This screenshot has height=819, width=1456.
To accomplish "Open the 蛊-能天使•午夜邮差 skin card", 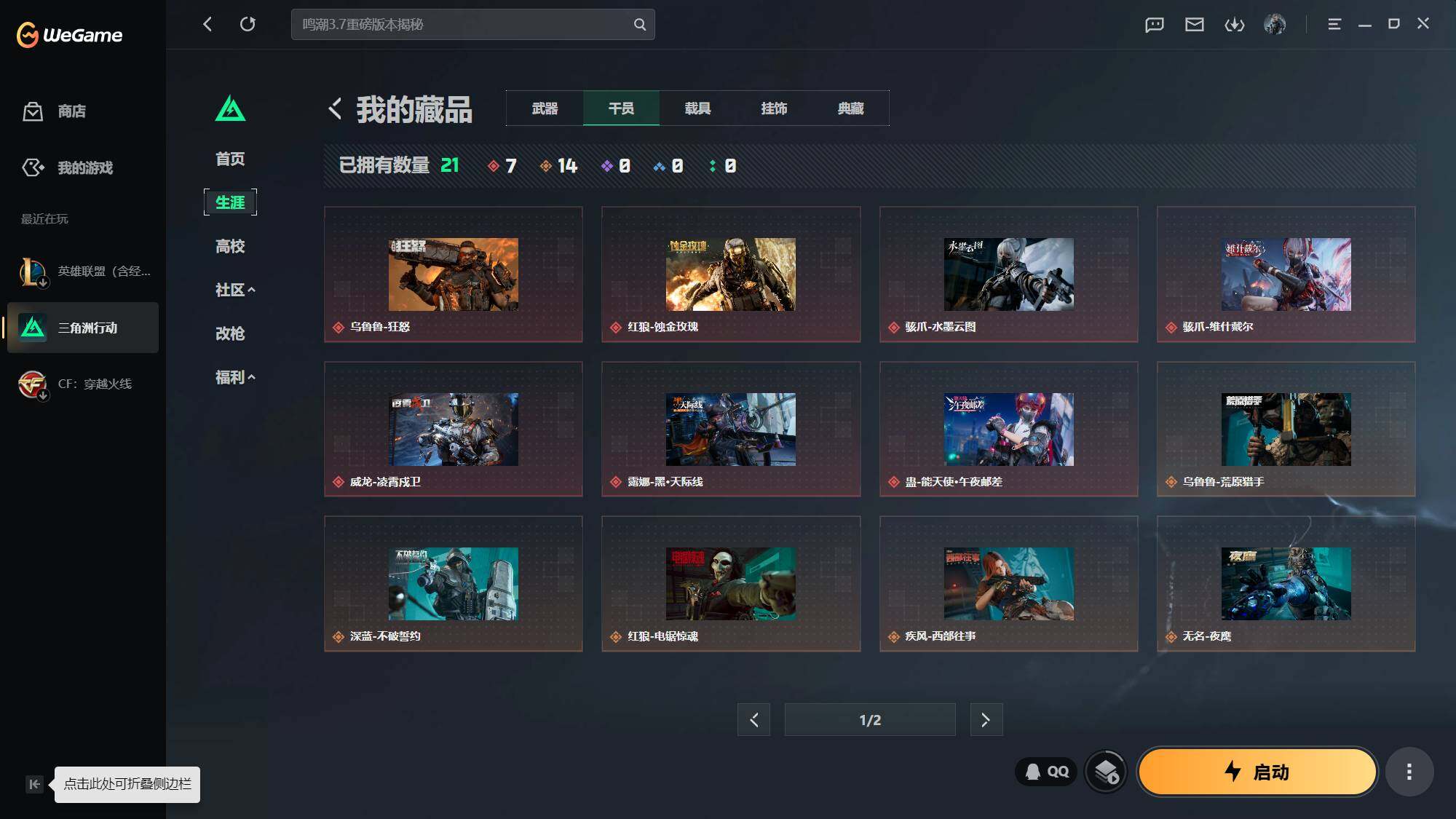I will pyautogui.click(x=1009, y=430).
